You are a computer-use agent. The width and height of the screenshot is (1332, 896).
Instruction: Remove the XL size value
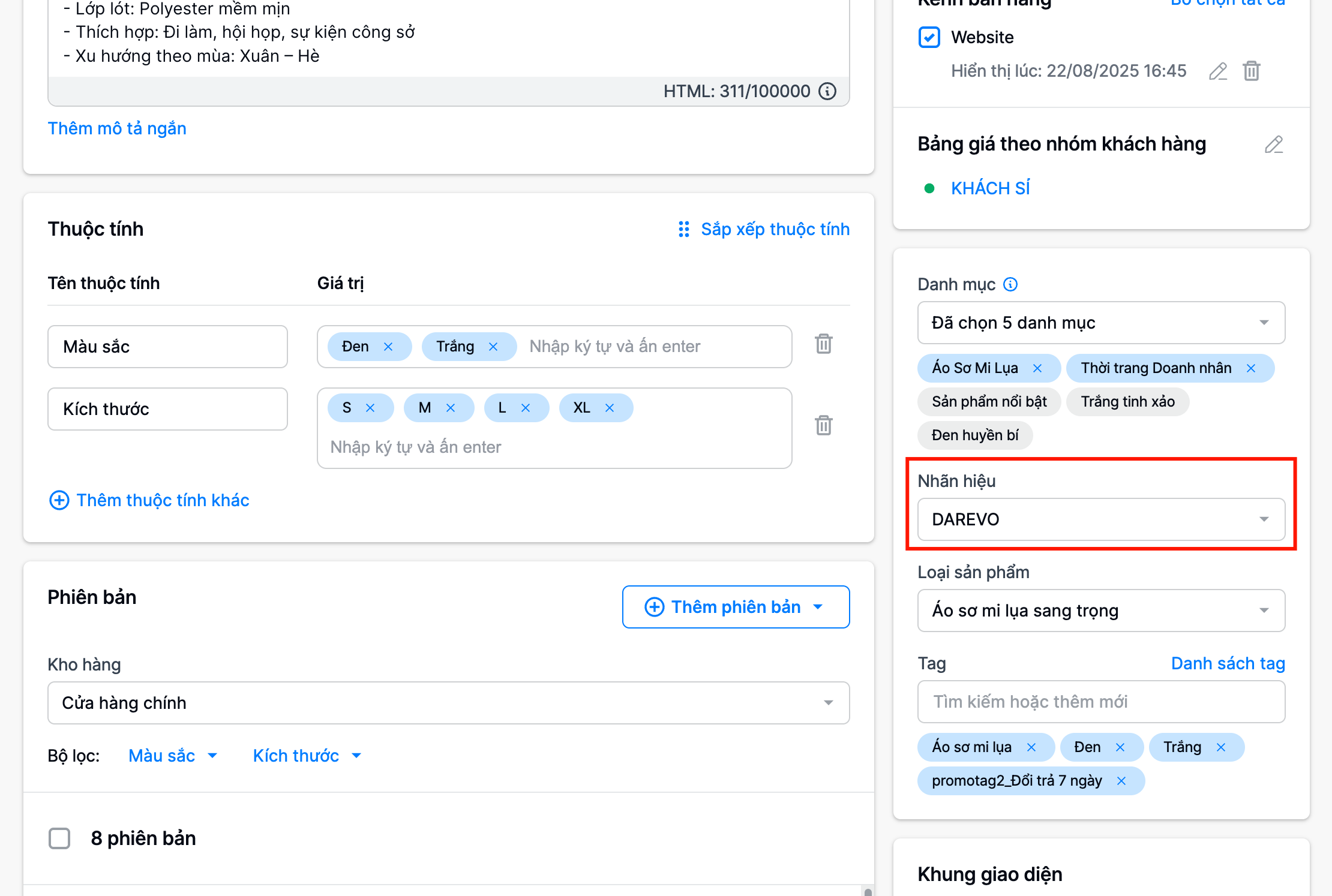pyautogui.click(x=610, y=408)
